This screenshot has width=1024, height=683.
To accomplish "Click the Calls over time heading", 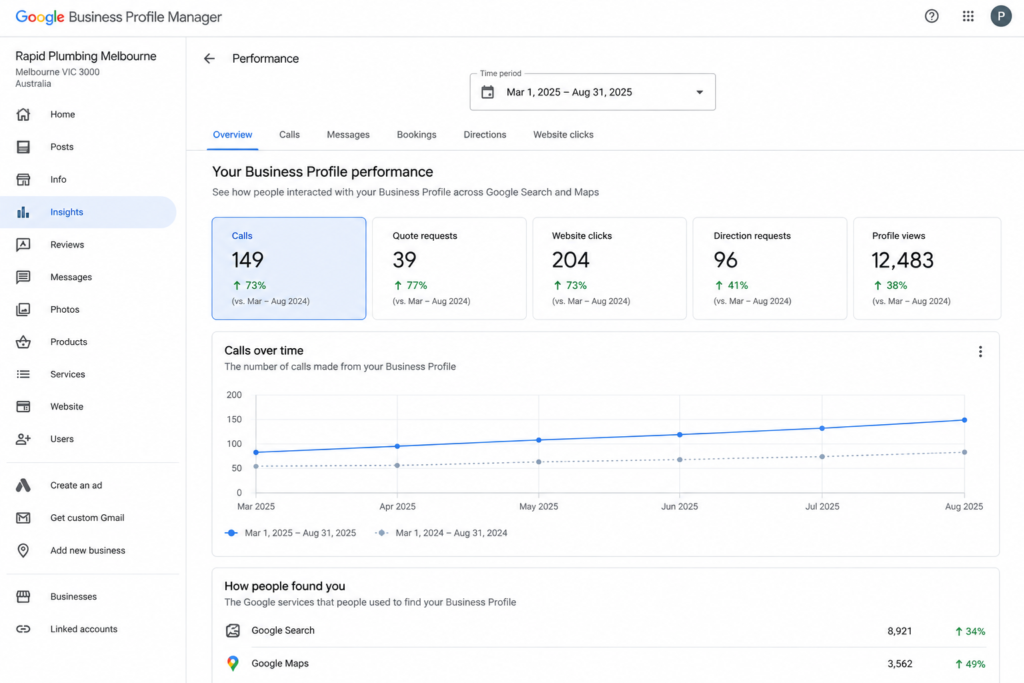I will (264, 351).
